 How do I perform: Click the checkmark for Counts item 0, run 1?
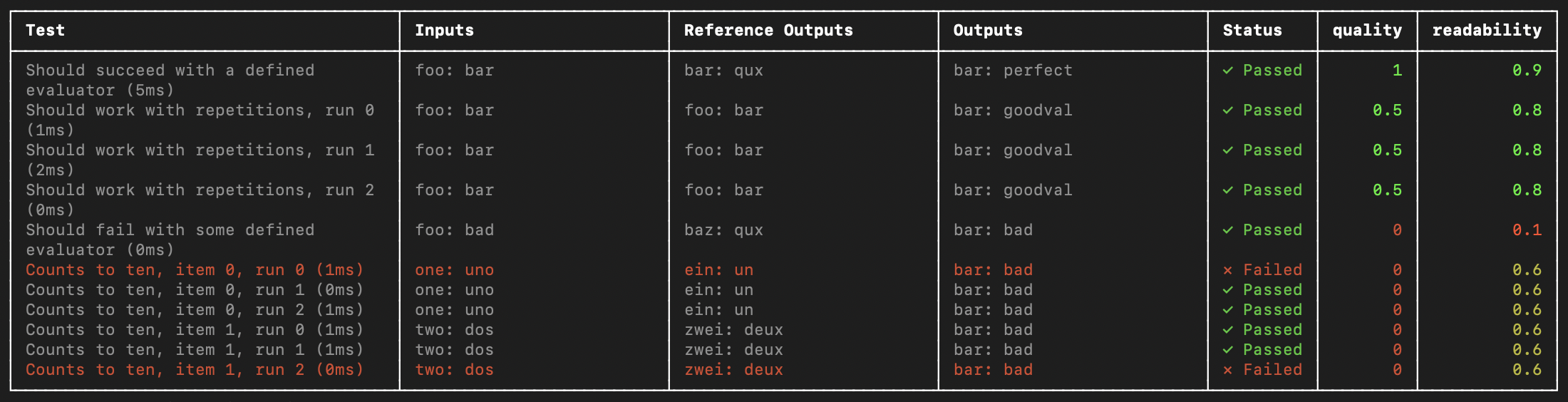point(1227,290)
